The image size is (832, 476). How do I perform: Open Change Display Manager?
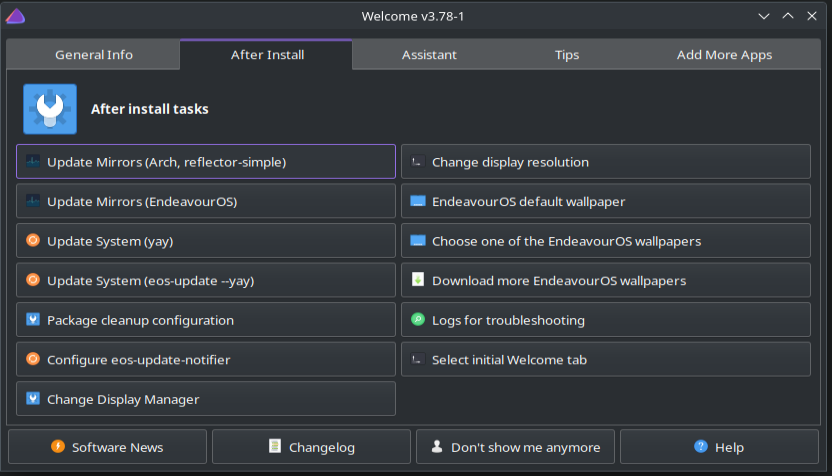point(206,399)
